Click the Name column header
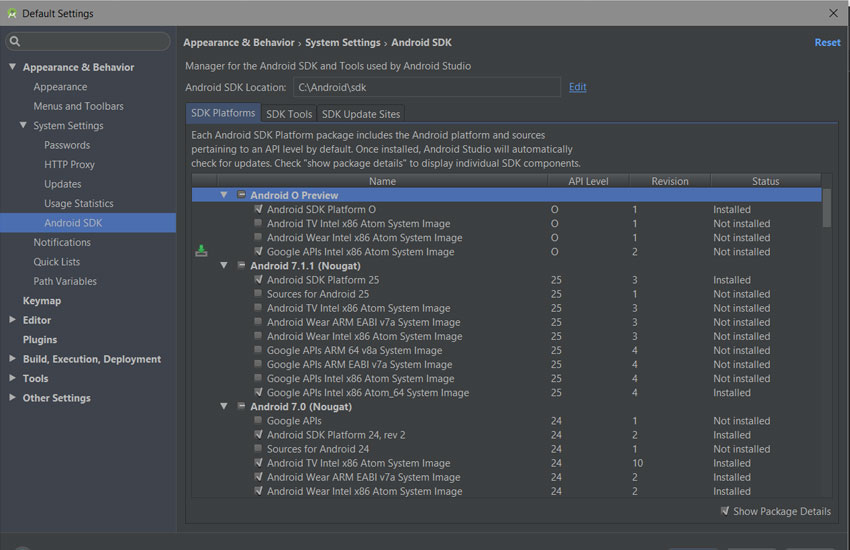This screenshot has height=550, width=850. pyautogui.click(x=382, y=181)
